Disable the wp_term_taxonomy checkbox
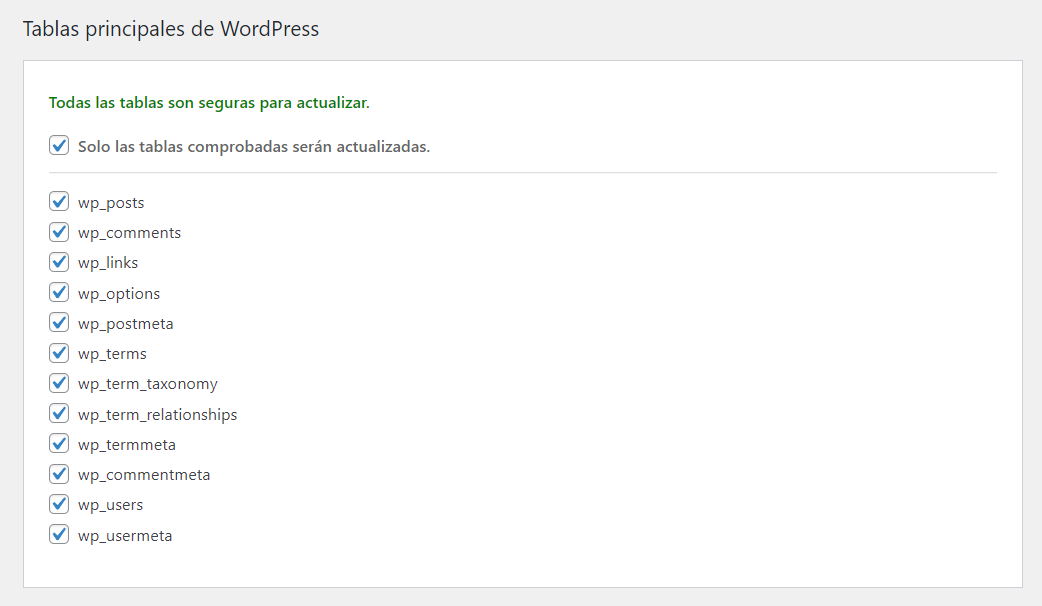The height and width of the screenshot is (606, 1042). (59, 383)
